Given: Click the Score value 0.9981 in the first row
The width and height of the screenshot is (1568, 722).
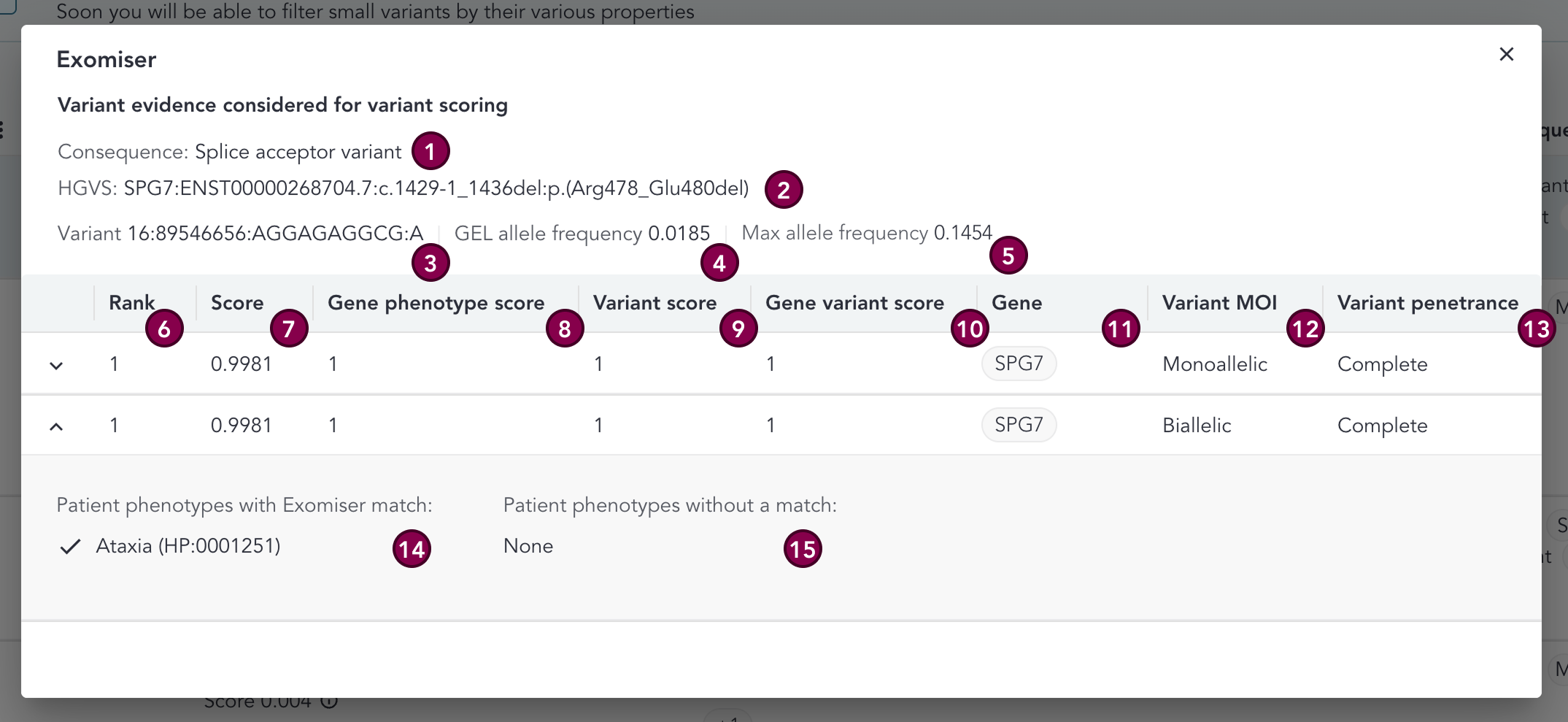Looking at the screenshot, I should tap(242, 364).
